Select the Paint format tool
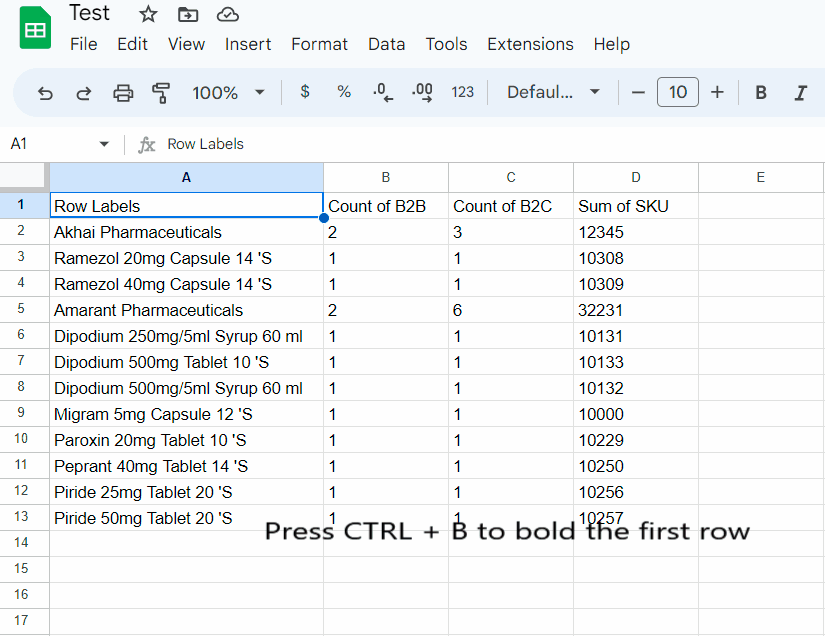This screenshot has width=825, height=636. (160, 92)
